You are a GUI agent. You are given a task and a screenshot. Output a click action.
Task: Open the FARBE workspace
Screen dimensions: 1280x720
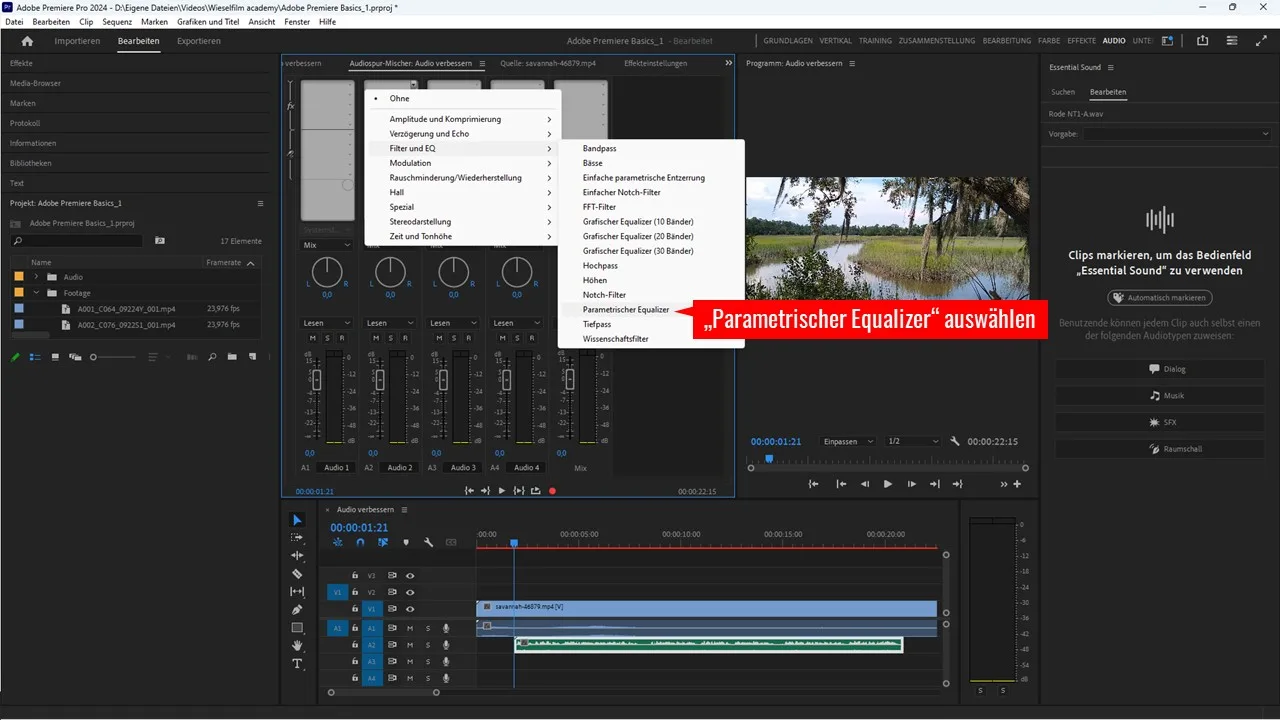click(1049, 41)
